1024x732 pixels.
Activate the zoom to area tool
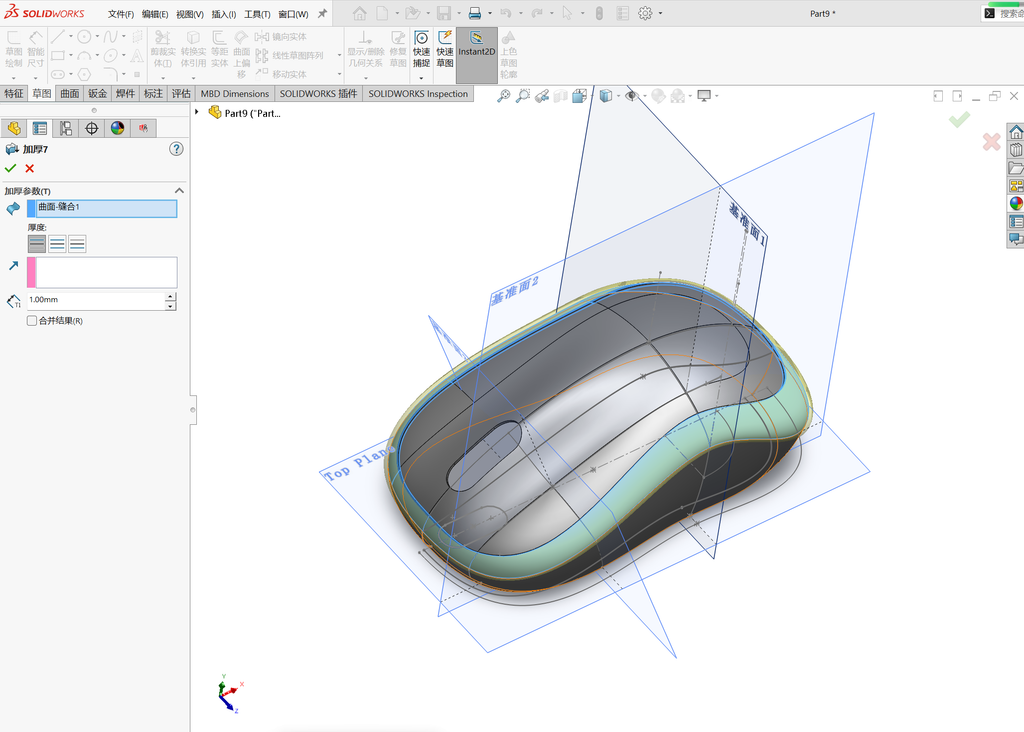[x=523, y=96]
